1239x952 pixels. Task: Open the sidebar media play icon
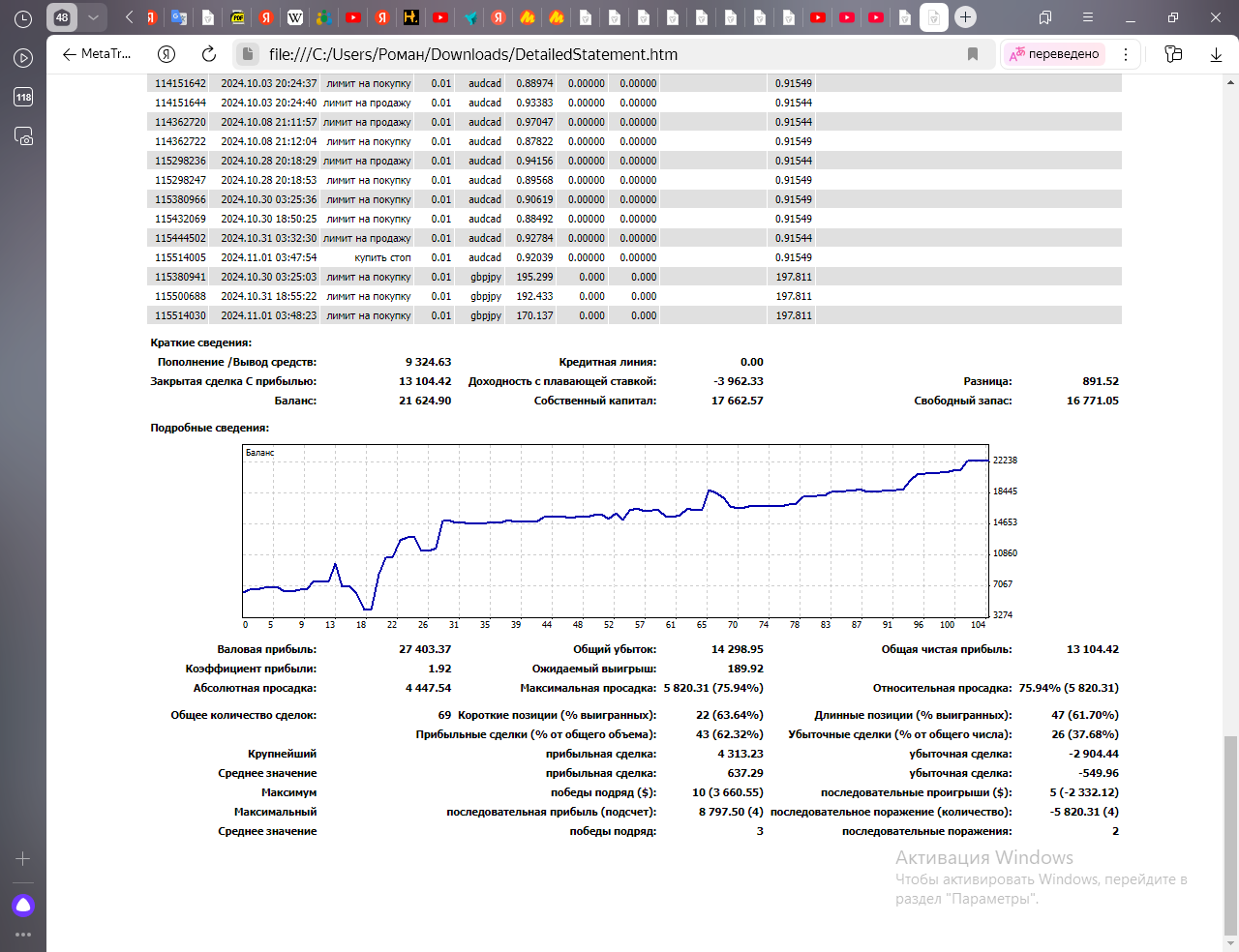pyautogui.click(x=23, y=58)
